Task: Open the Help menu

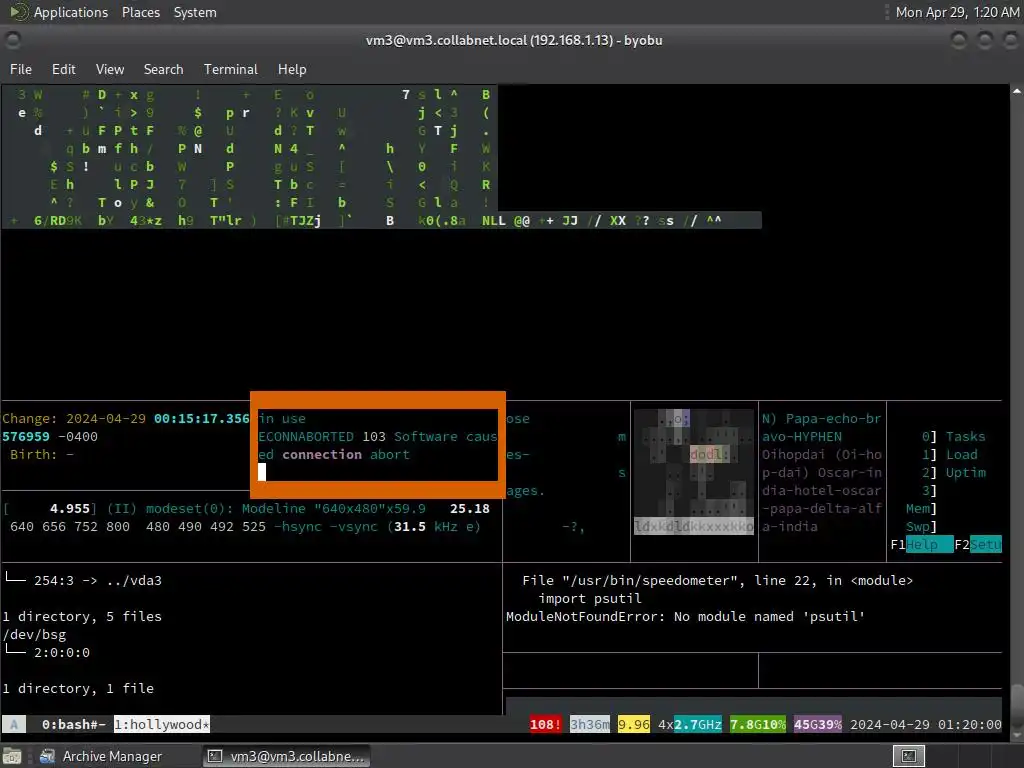Action: point(292,69)
